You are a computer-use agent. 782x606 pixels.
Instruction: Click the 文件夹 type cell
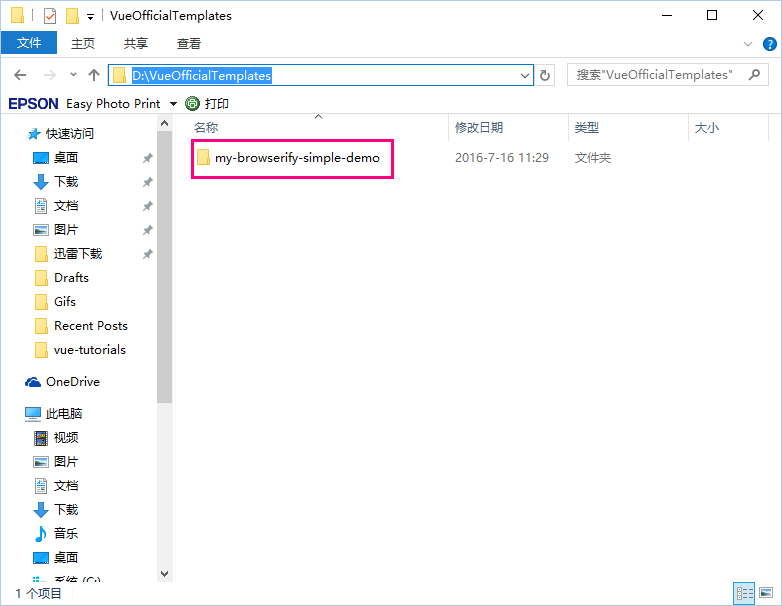592,158
